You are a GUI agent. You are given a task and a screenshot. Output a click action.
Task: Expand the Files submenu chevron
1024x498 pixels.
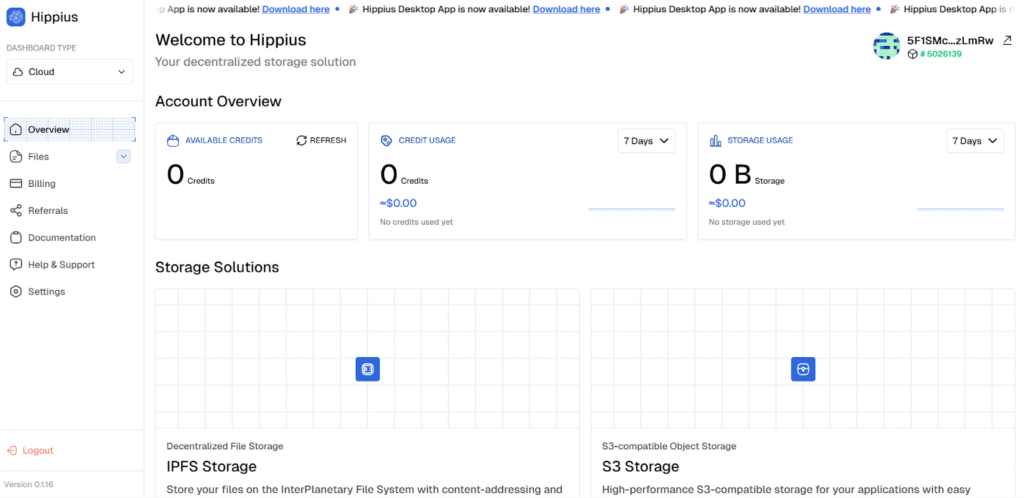click(x=123, y=156)
